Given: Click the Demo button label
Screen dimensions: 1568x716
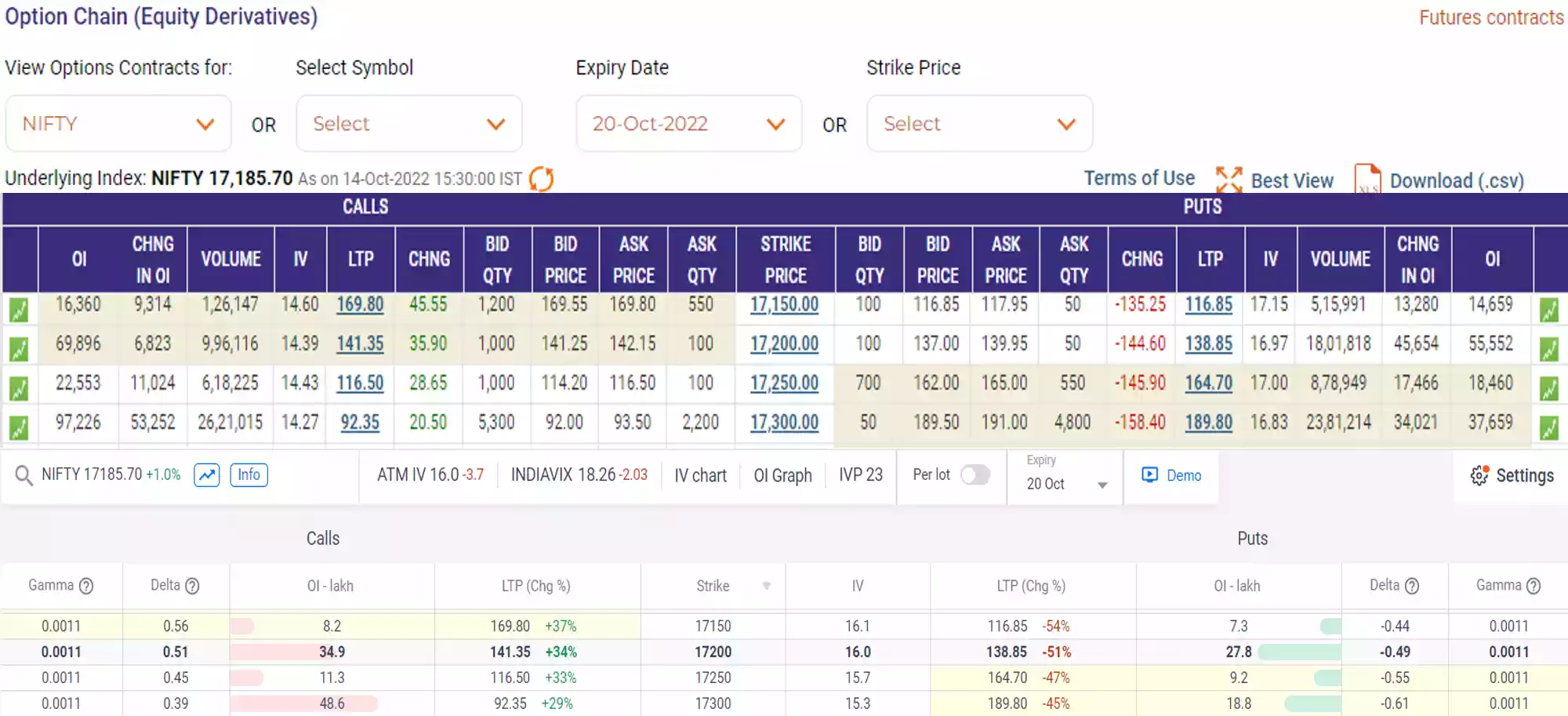Looking at the screenshot, I should point(1184,475).
